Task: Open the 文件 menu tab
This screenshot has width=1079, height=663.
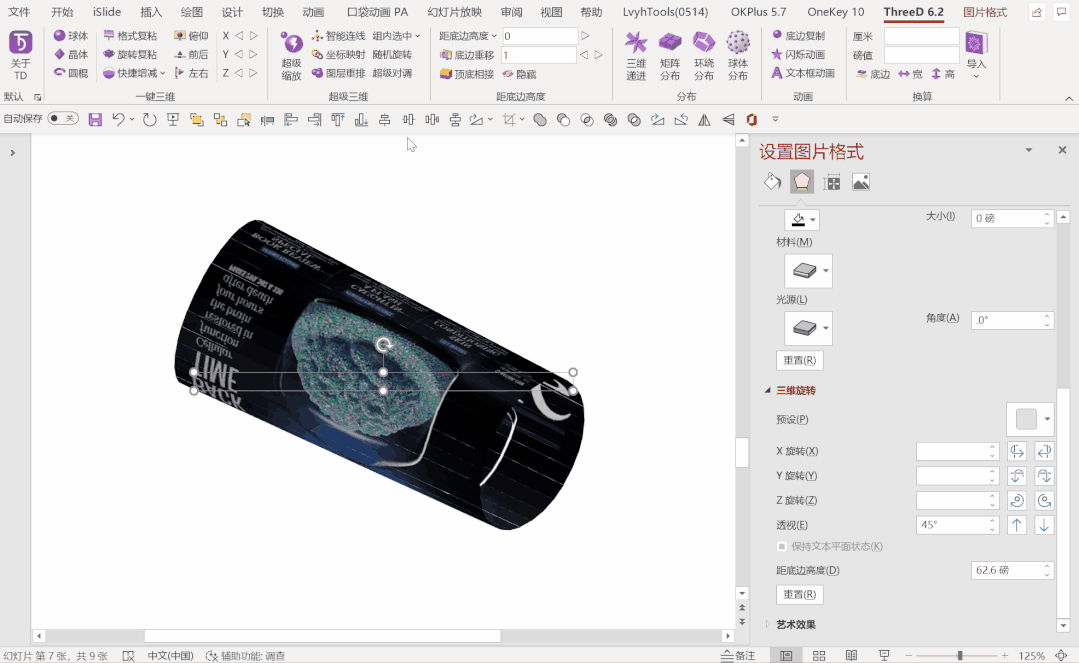Action: (19, 12)
